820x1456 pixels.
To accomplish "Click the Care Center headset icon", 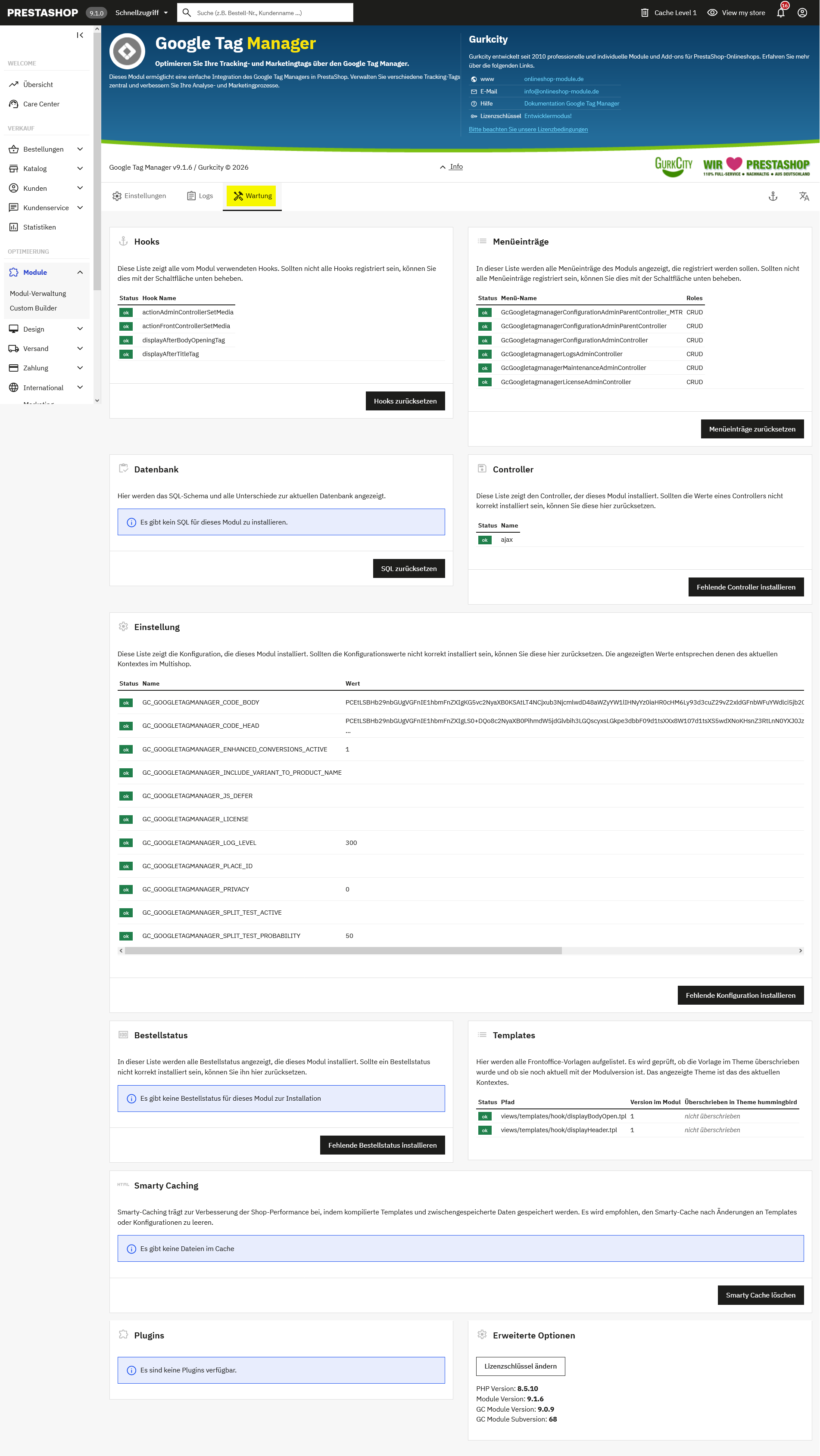I will pyautogui.click(x=13, y=104).
